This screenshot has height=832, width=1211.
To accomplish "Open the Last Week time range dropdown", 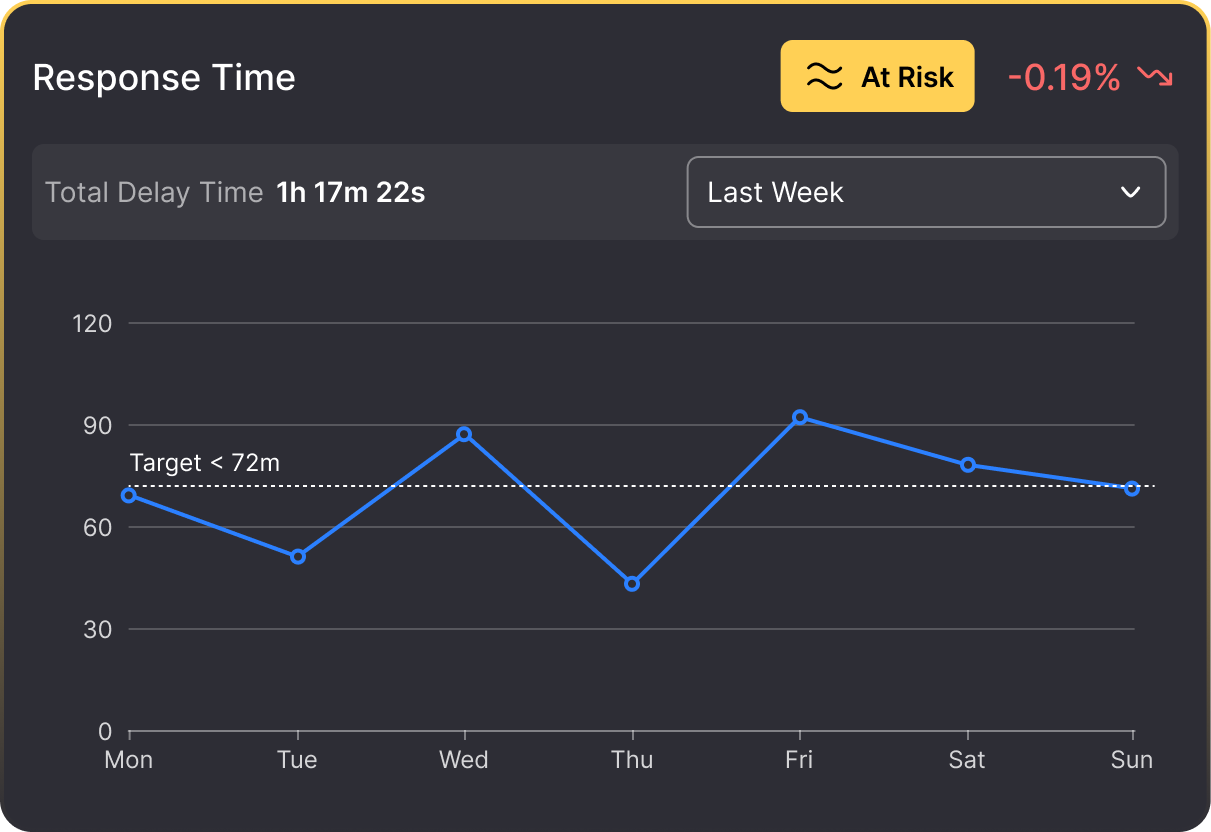I will 927,192.
